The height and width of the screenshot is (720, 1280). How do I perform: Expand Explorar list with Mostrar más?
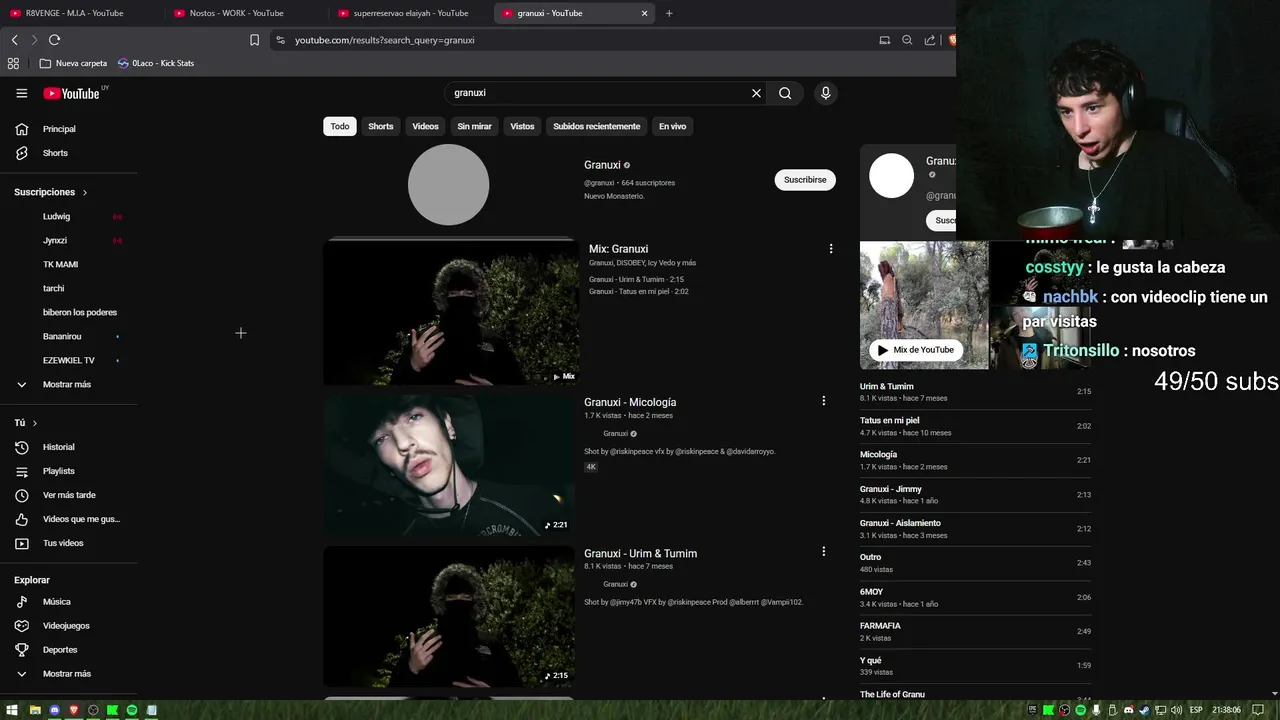pyautogui.click(x=69, y=674)
